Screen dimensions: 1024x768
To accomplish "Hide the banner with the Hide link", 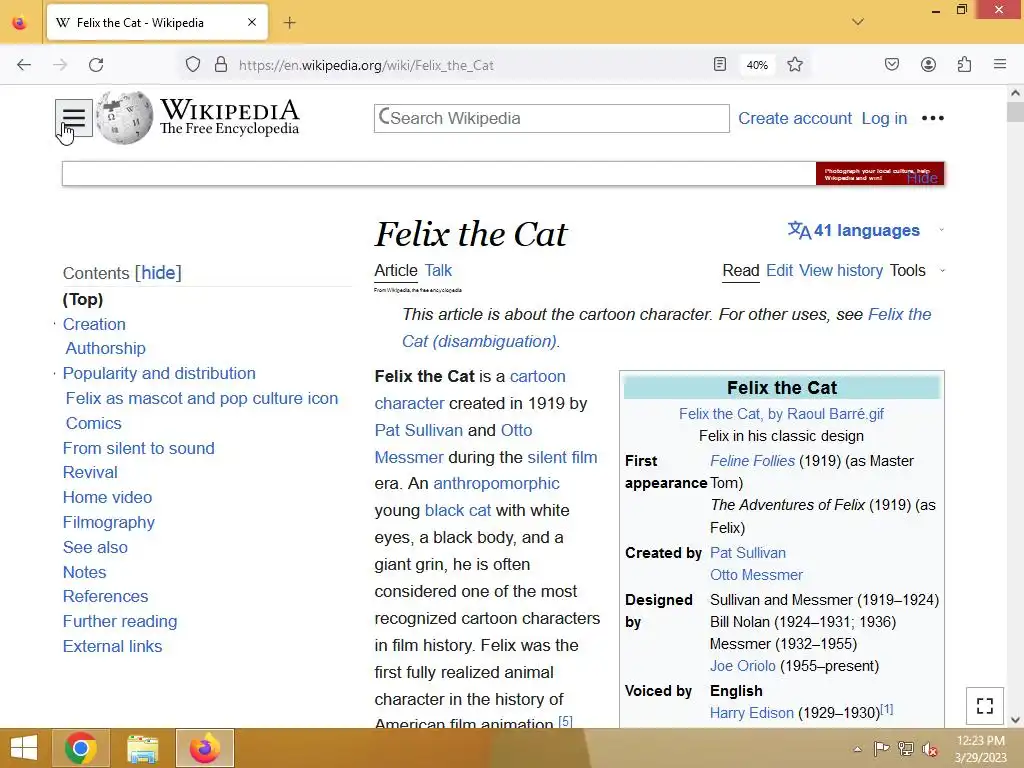I will [x=922, y=178].
